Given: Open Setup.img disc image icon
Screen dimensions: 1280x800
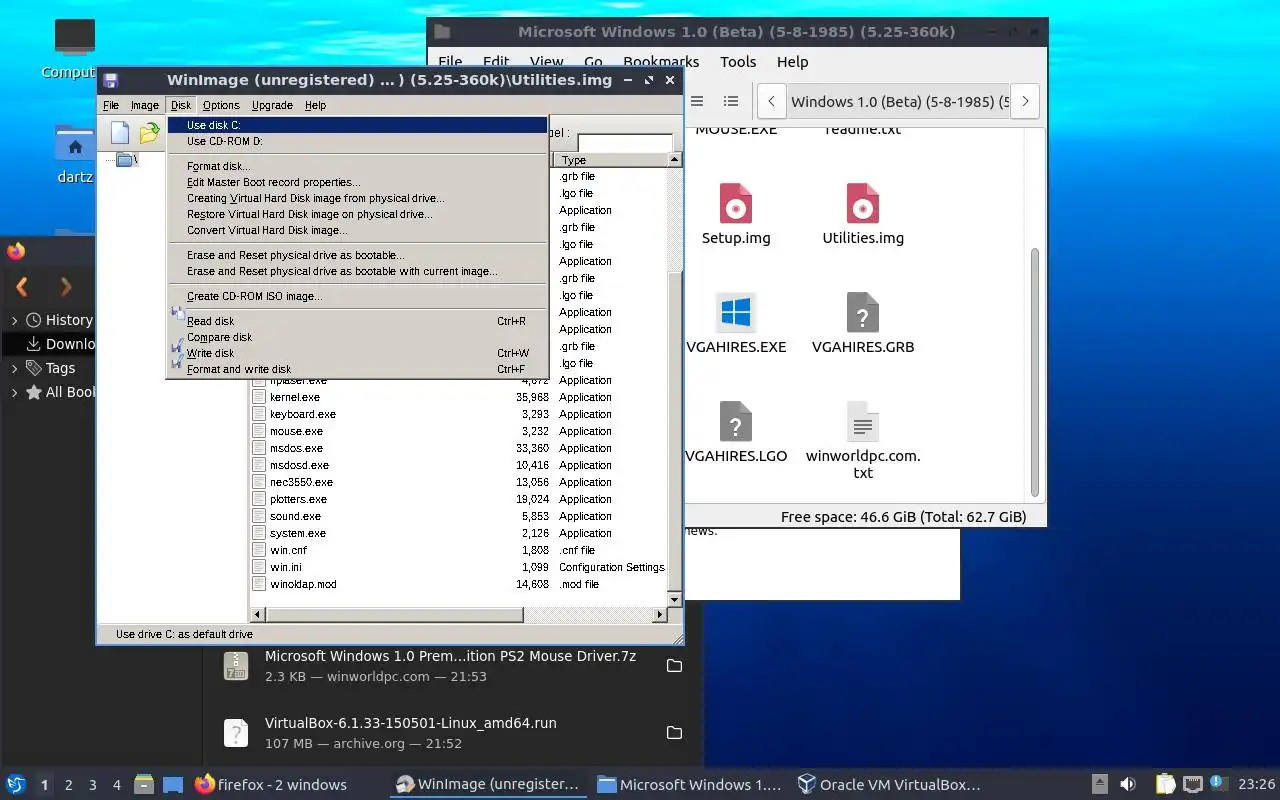Looking at the screenshot, I should coord(736,203).
